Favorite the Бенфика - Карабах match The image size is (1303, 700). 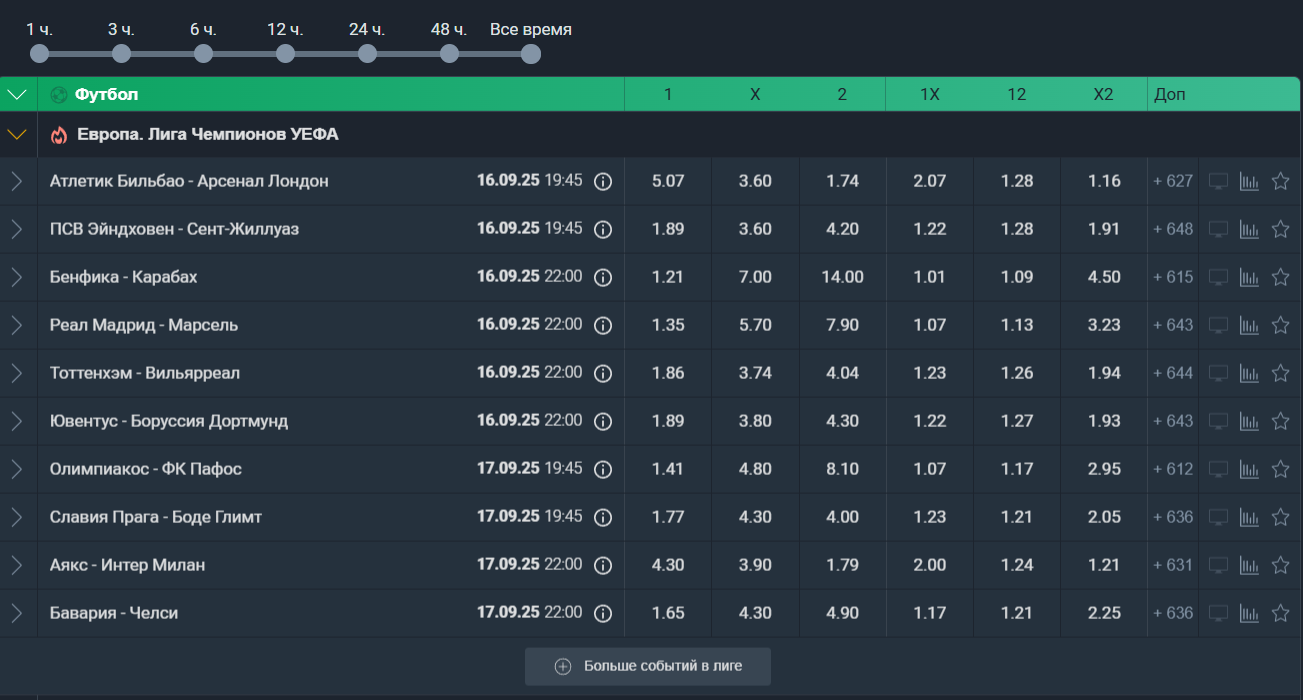click(1280, 277)
